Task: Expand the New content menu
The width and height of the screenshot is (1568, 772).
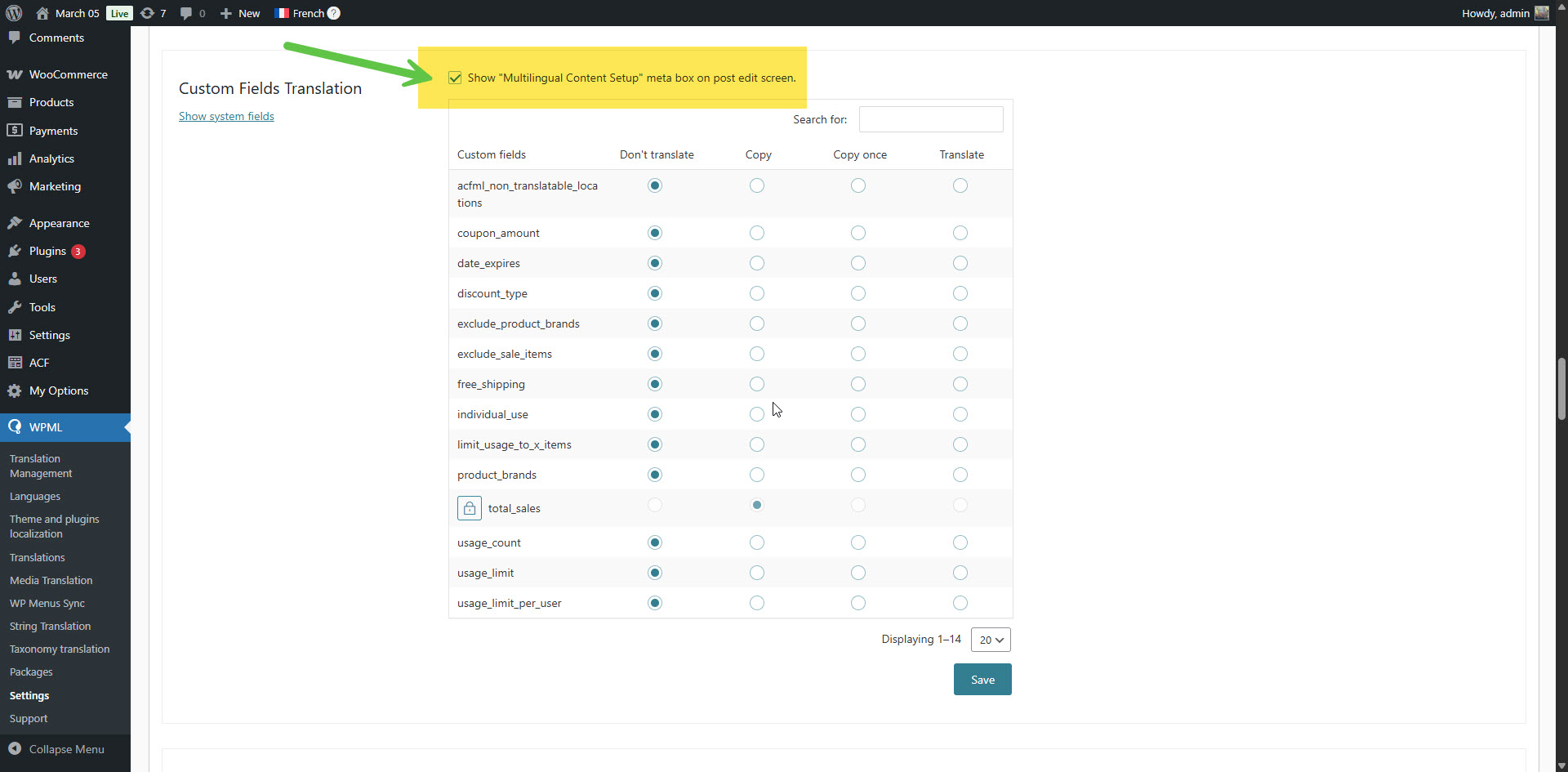Action: click(x=240, y=13)
